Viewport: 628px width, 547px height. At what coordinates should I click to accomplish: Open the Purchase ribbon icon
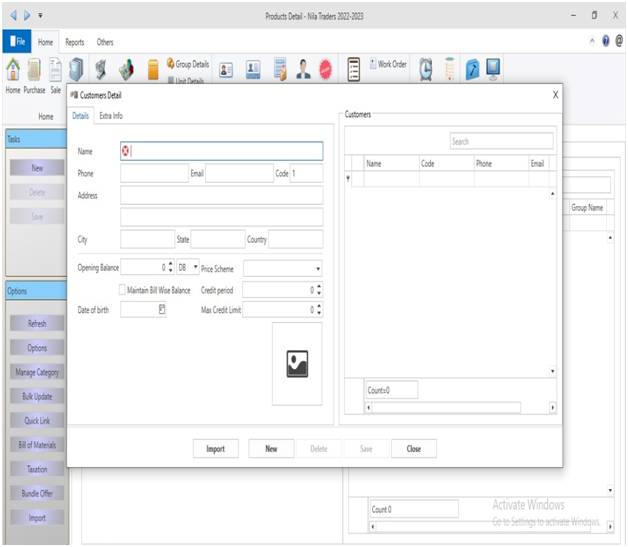34,69
